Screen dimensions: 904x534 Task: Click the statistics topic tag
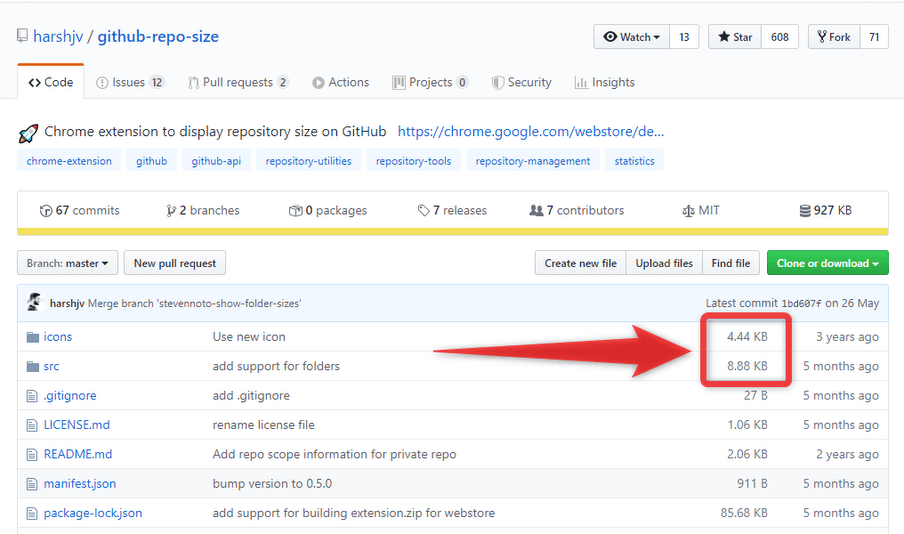[634, 161]
